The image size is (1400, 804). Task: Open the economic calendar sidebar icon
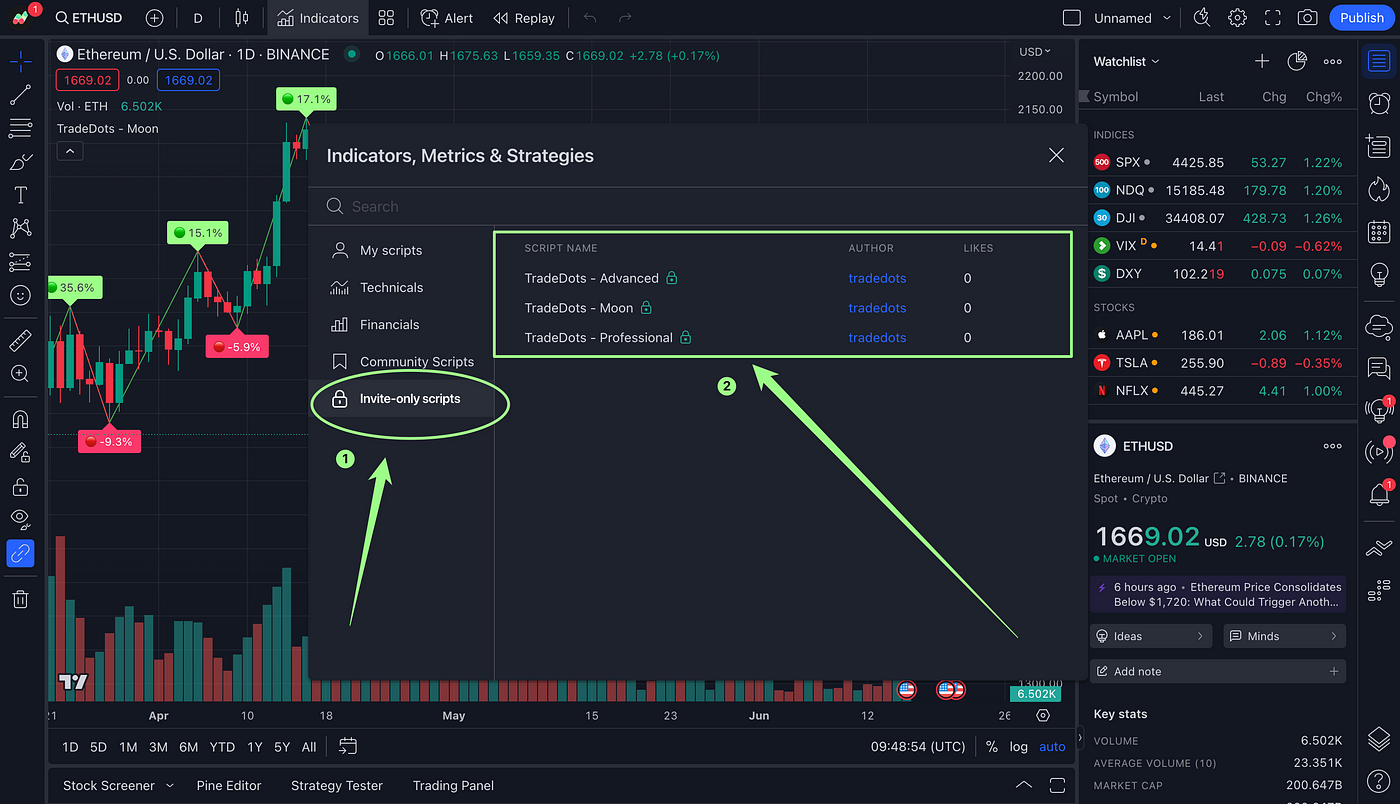click(x=1379, y=230)
